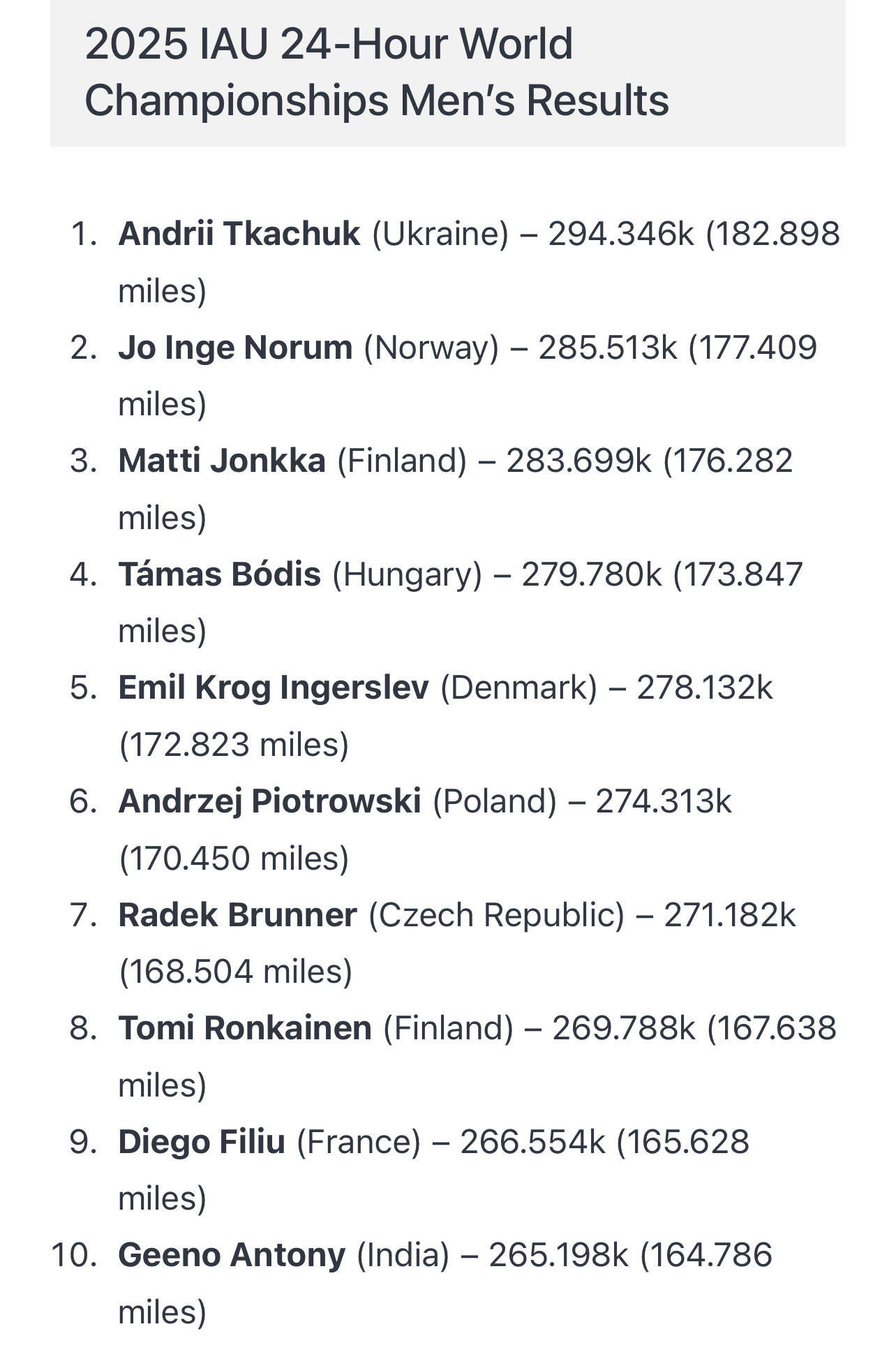Tap the name Diego Filiu
Image resolution: width=896 pixels, height=1359 pixels.
coord(202,1142)
